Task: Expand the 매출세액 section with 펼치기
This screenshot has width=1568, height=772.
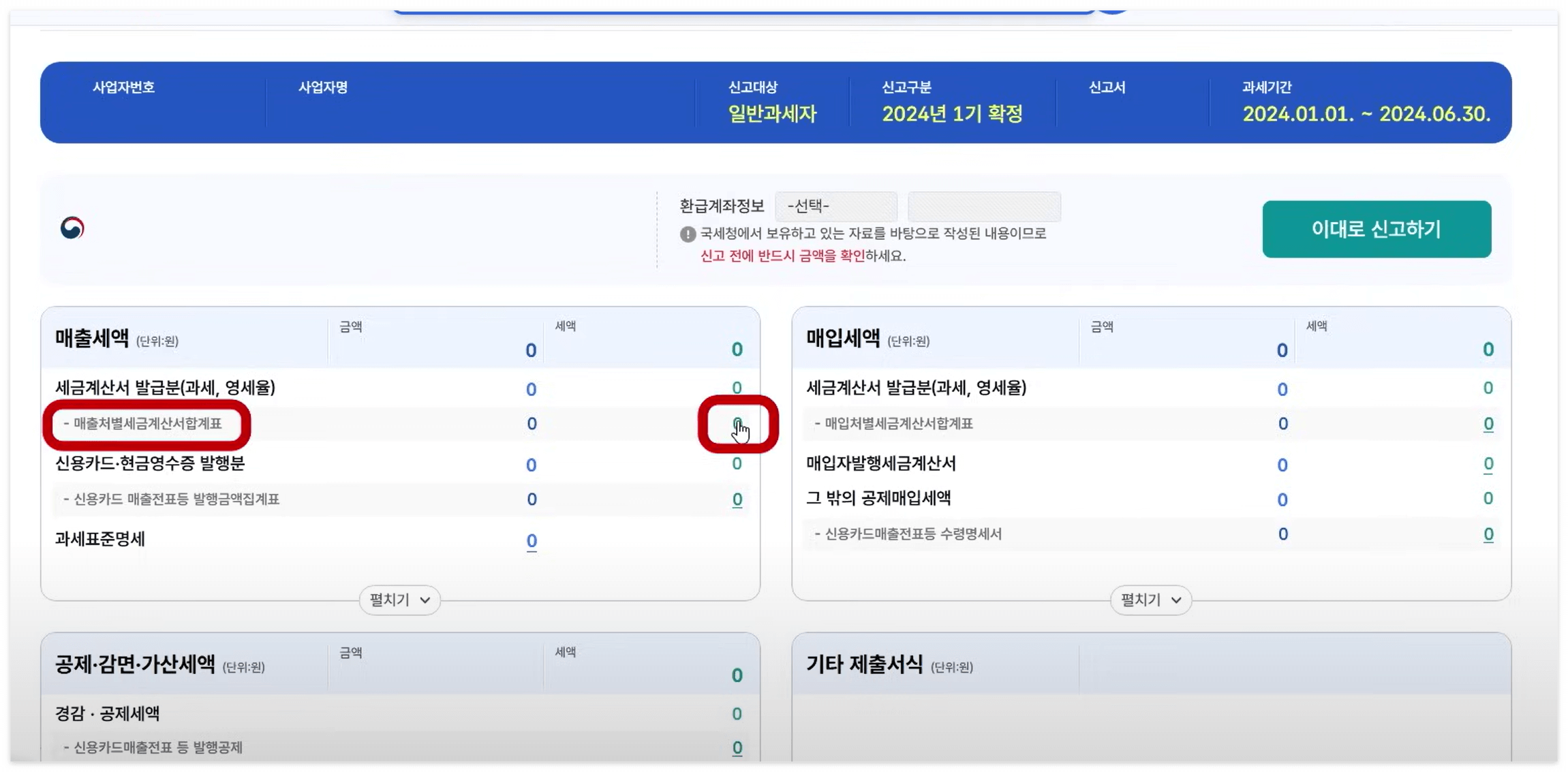Action: 398,600
